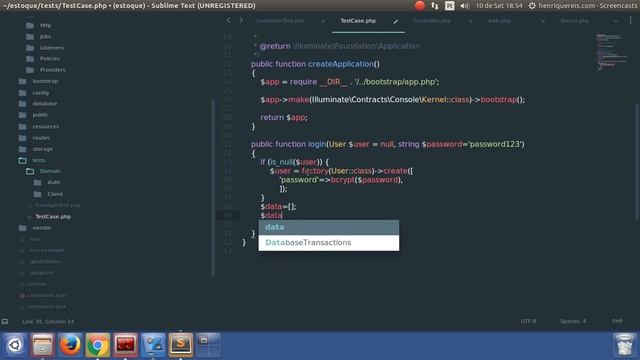Switch to Sublime Text in the dock
The image size is (640, 360).
pos(181,345)
